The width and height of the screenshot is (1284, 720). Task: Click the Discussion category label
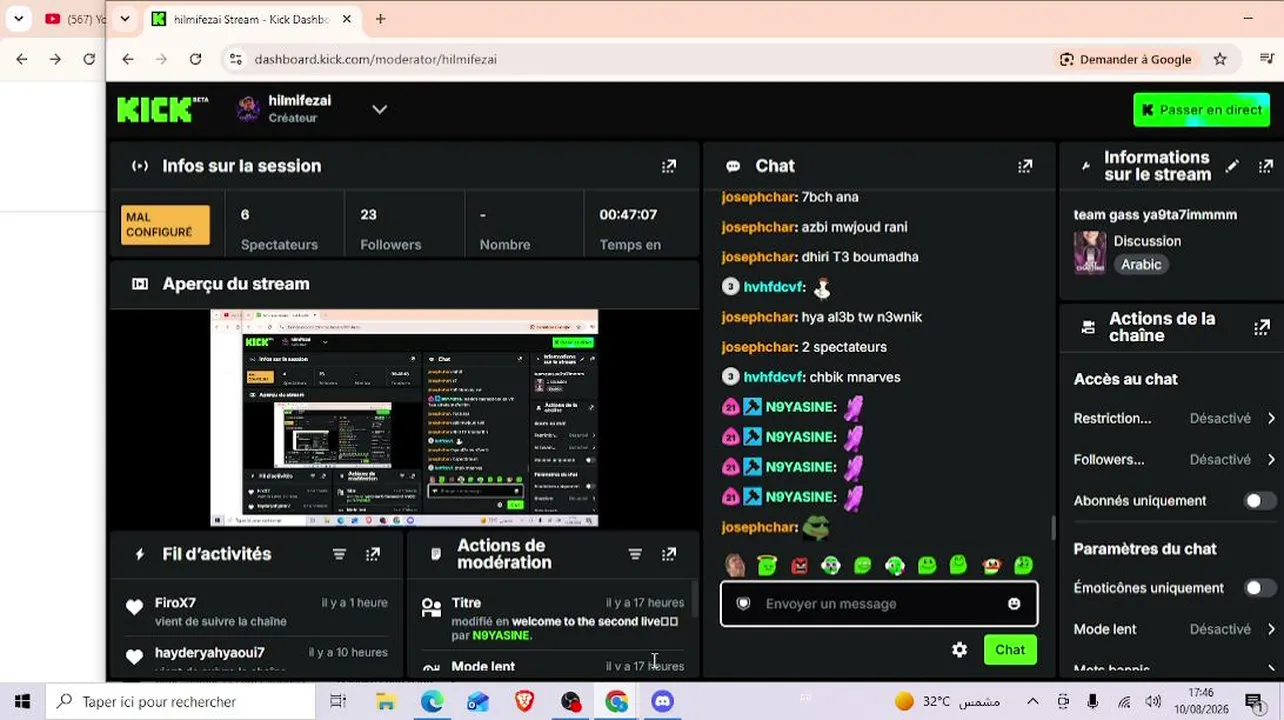(1147, 241)
